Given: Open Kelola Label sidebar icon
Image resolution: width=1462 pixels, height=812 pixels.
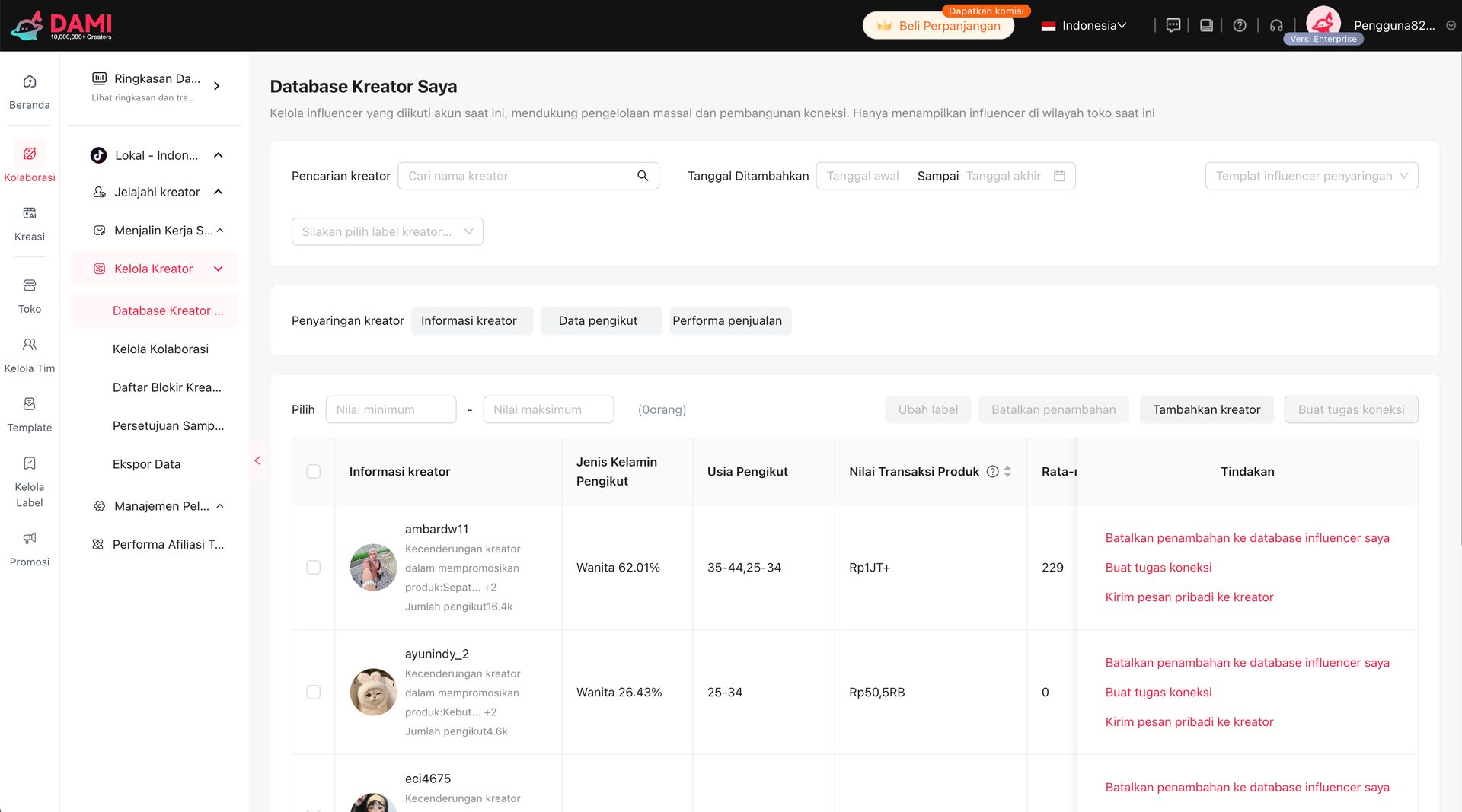Looking at the screenshot, I should point(30,463).
